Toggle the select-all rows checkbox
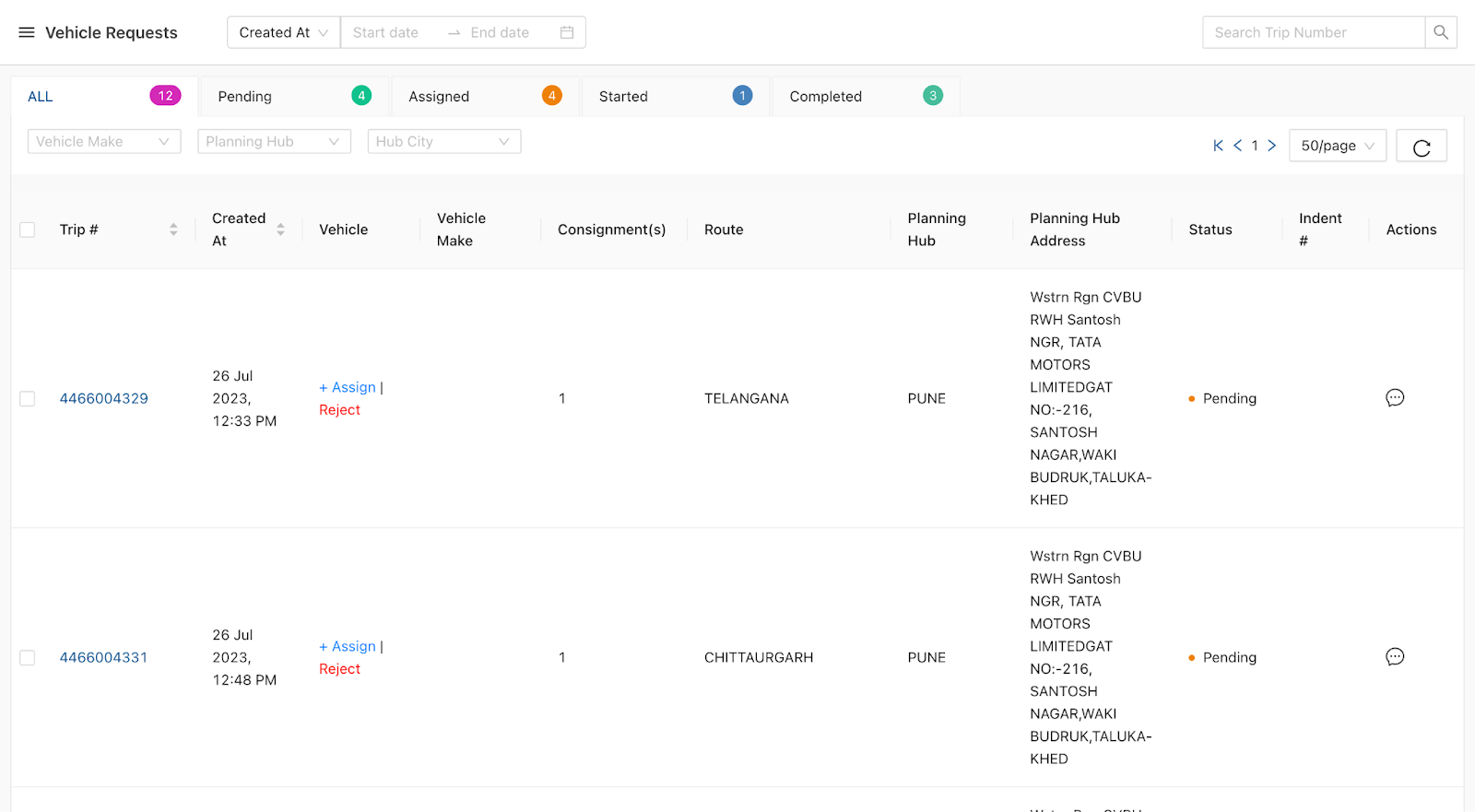This screenshot has width=1475, height=812. pyautogui.click(x=28, y=229)
